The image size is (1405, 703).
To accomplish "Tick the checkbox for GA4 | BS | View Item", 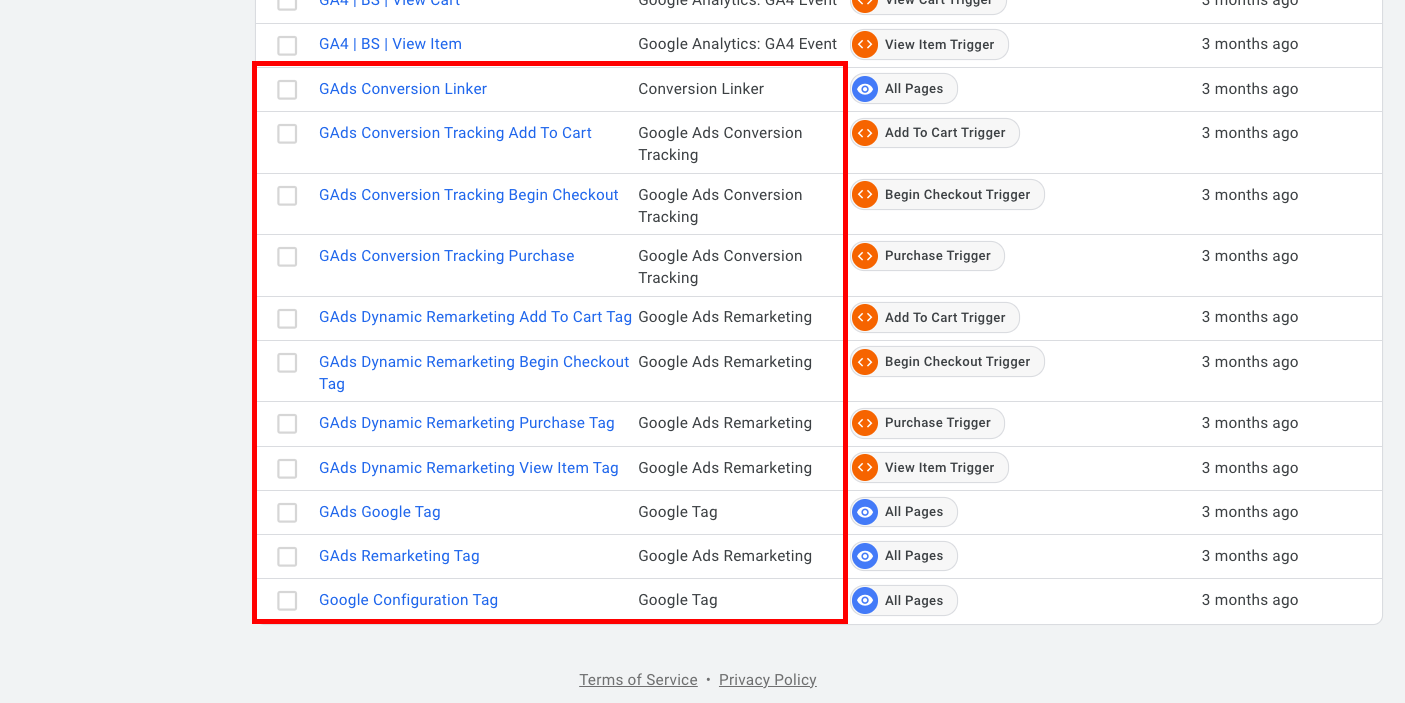I will click(x=287, y=45).
